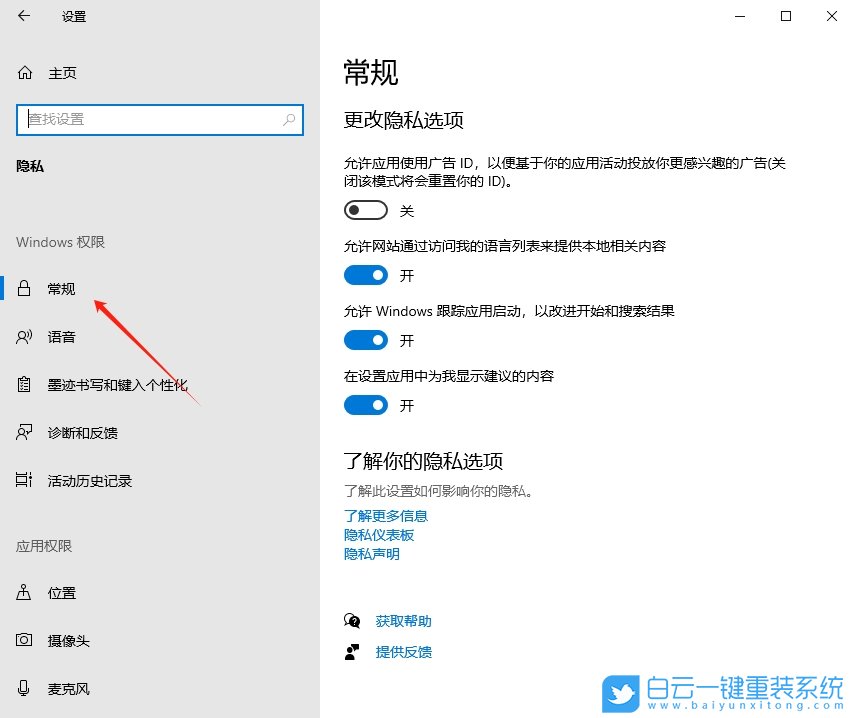Turn off Windows app launch tracking
855x718 pixels.
[365, 340]
